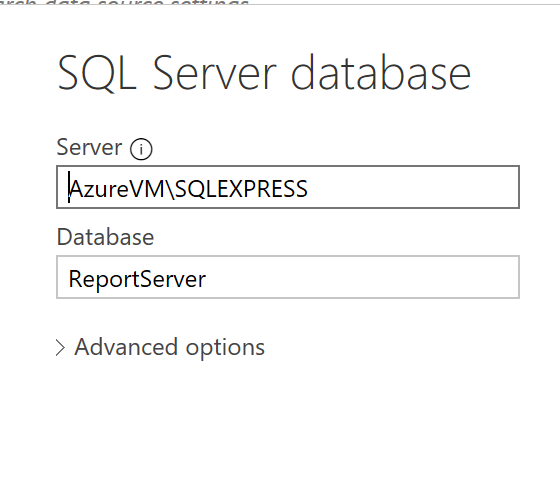This screenshot has width=560, height=477.
Task: Click the word Advanced beside the chevron
Action: pos(126,346)
